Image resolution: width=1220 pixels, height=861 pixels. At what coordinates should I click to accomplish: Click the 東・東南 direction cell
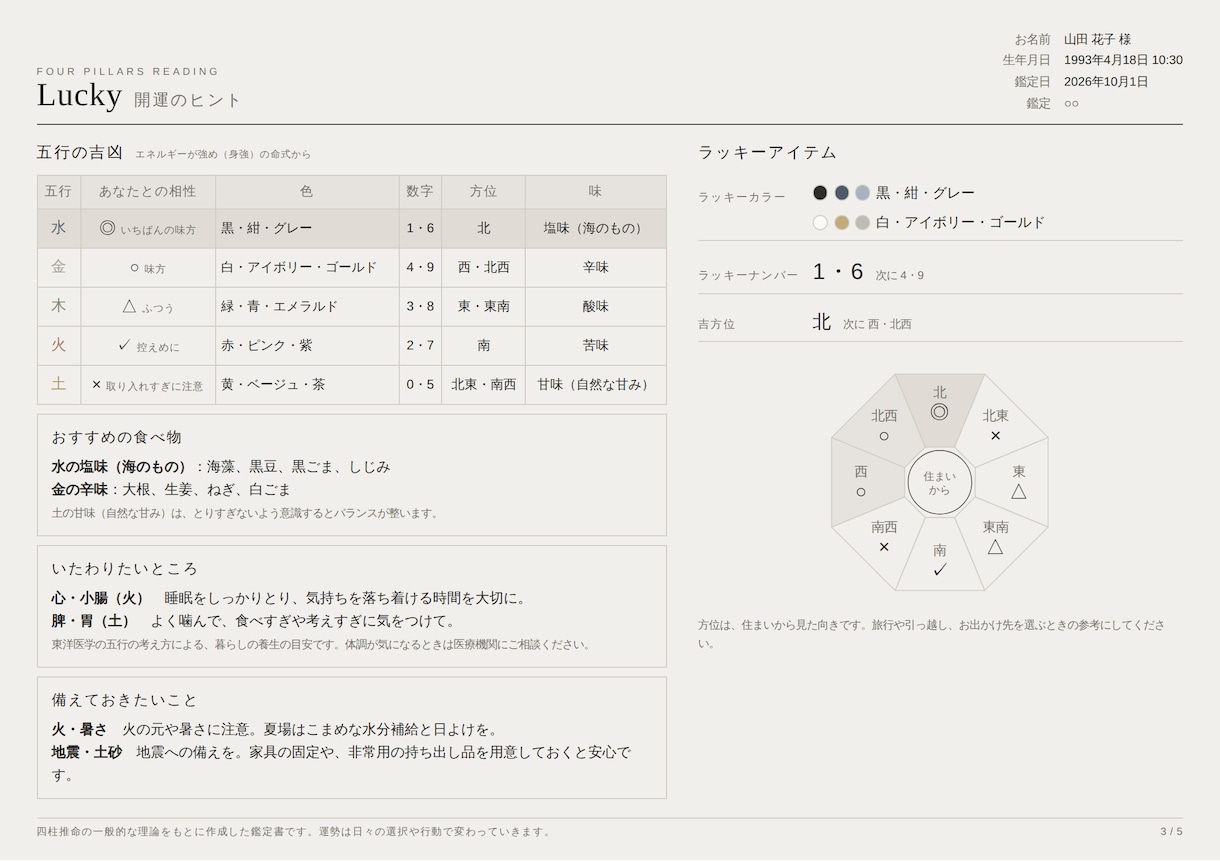[x=483, y=306]
